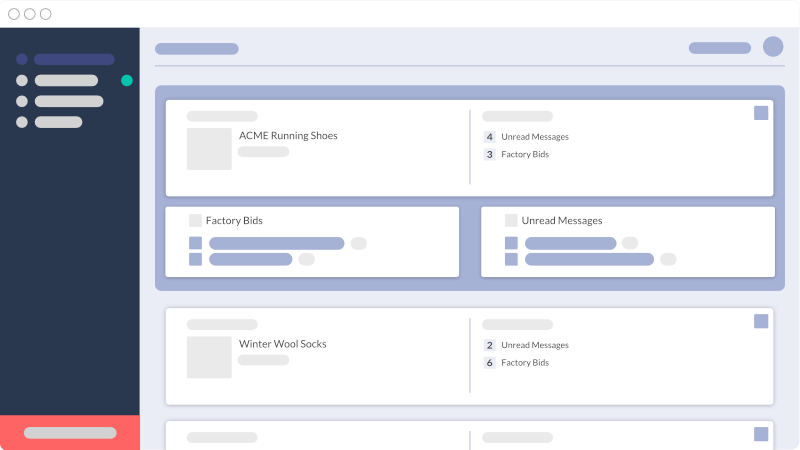The width and height of the screenshot is (800, 450).
Task: Open Factory Bids count in ACME Running Shoes card
Action: coord(516,154)
